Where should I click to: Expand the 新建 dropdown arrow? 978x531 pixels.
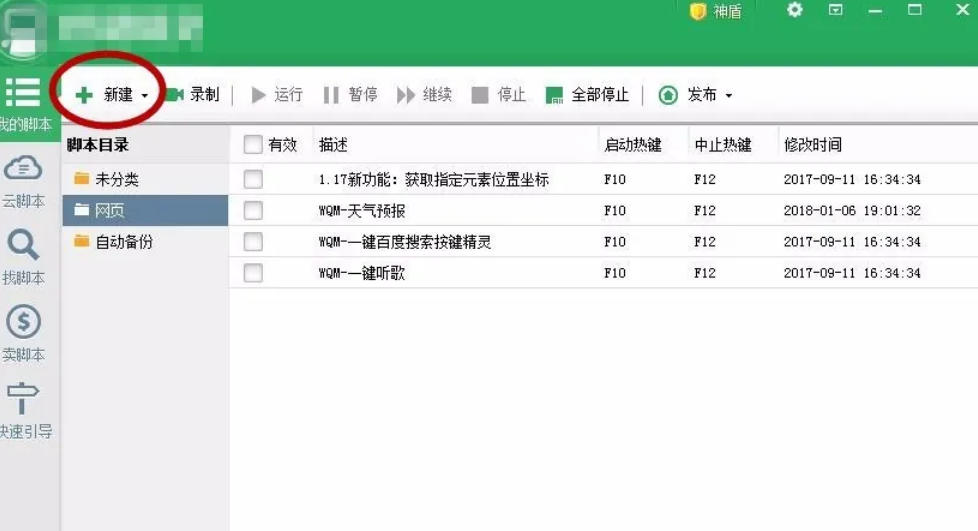(145, 96)
